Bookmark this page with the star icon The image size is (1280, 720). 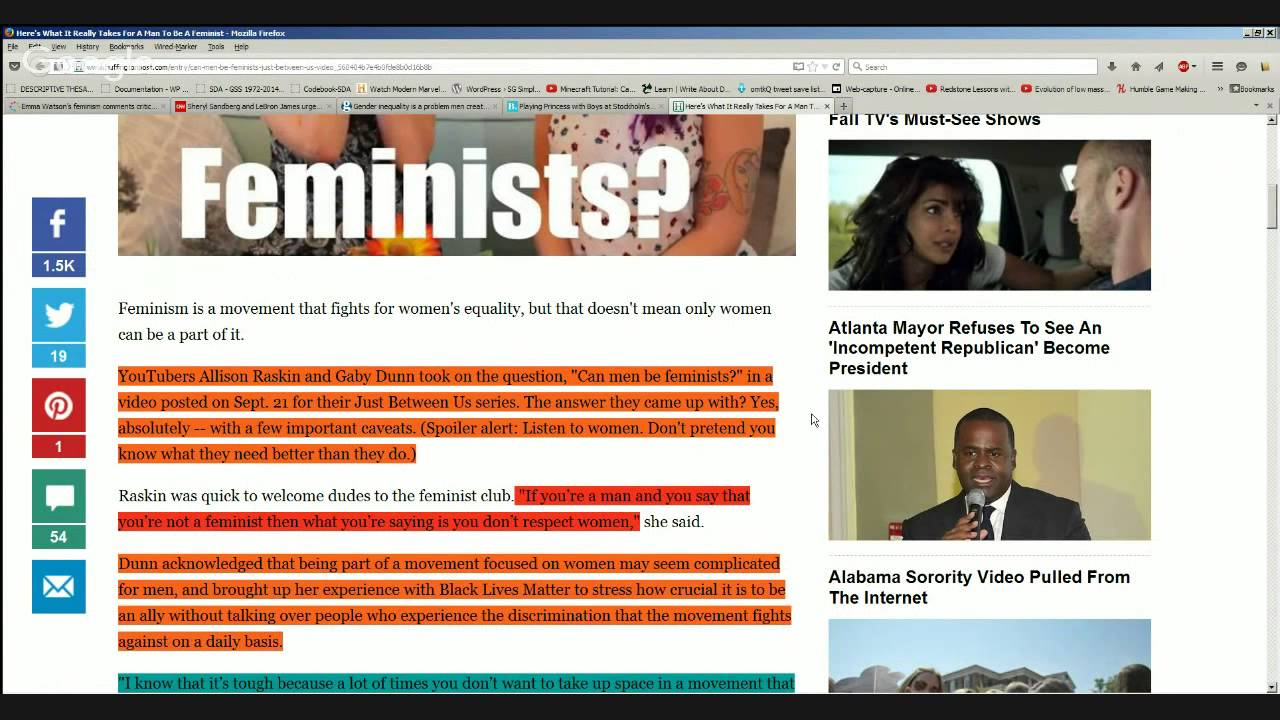[x=812, y=67]
